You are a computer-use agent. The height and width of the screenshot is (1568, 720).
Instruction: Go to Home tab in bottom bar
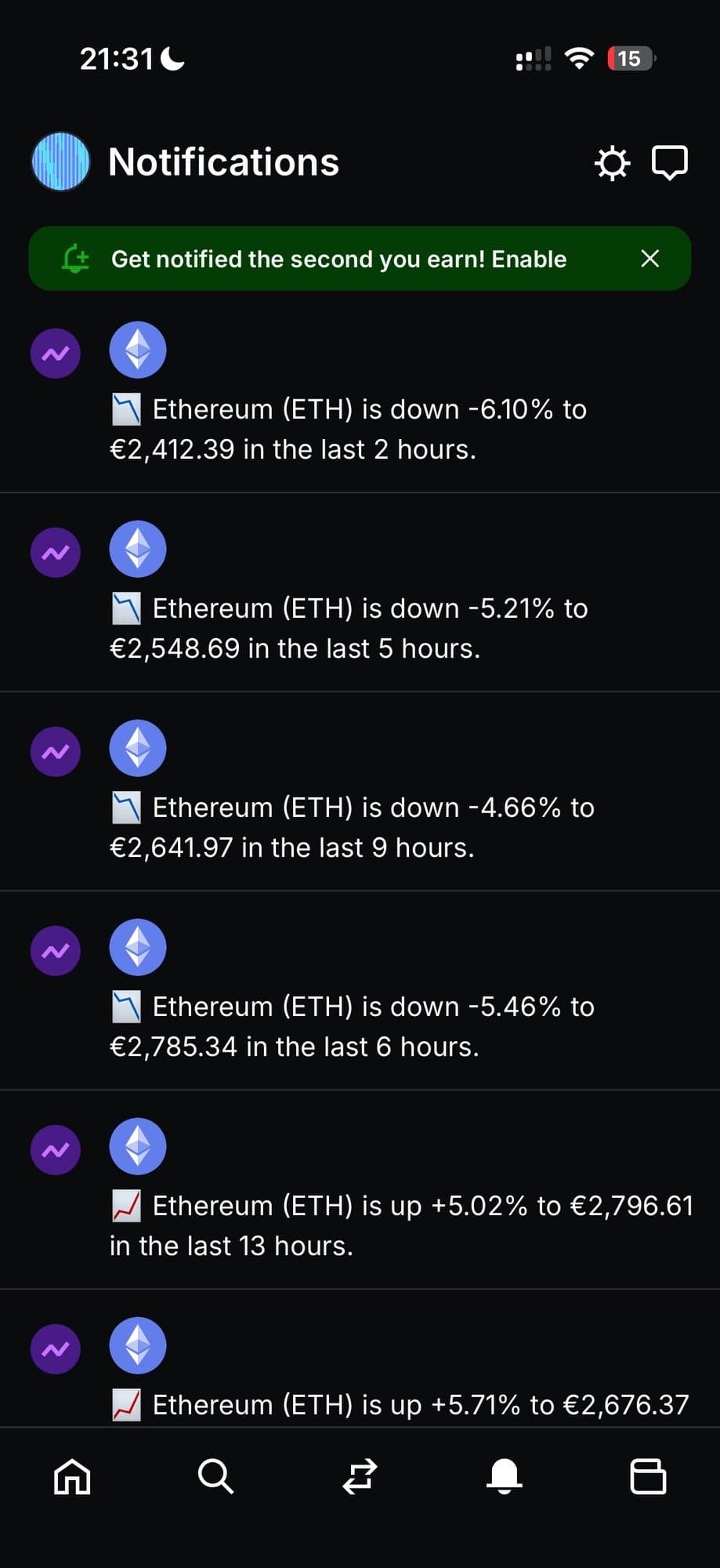pos(72,1477)
